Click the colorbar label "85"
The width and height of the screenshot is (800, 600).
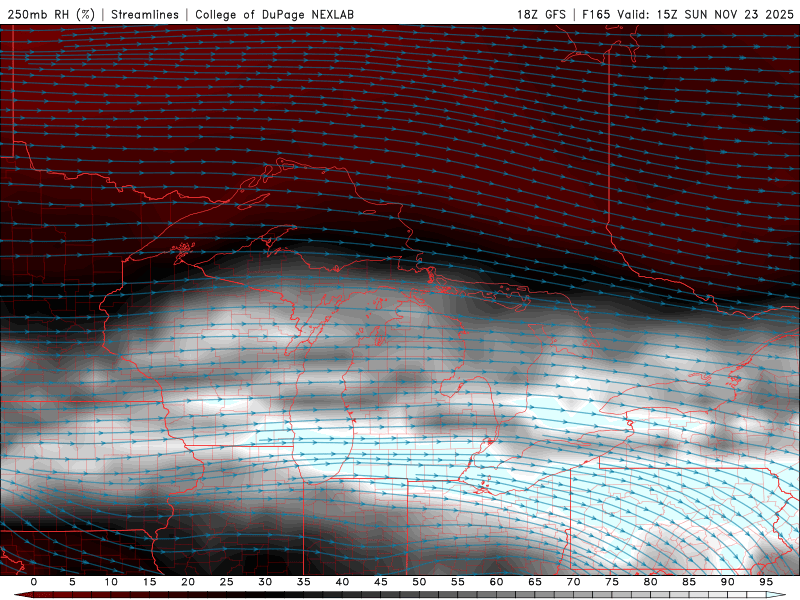[689, 582]
